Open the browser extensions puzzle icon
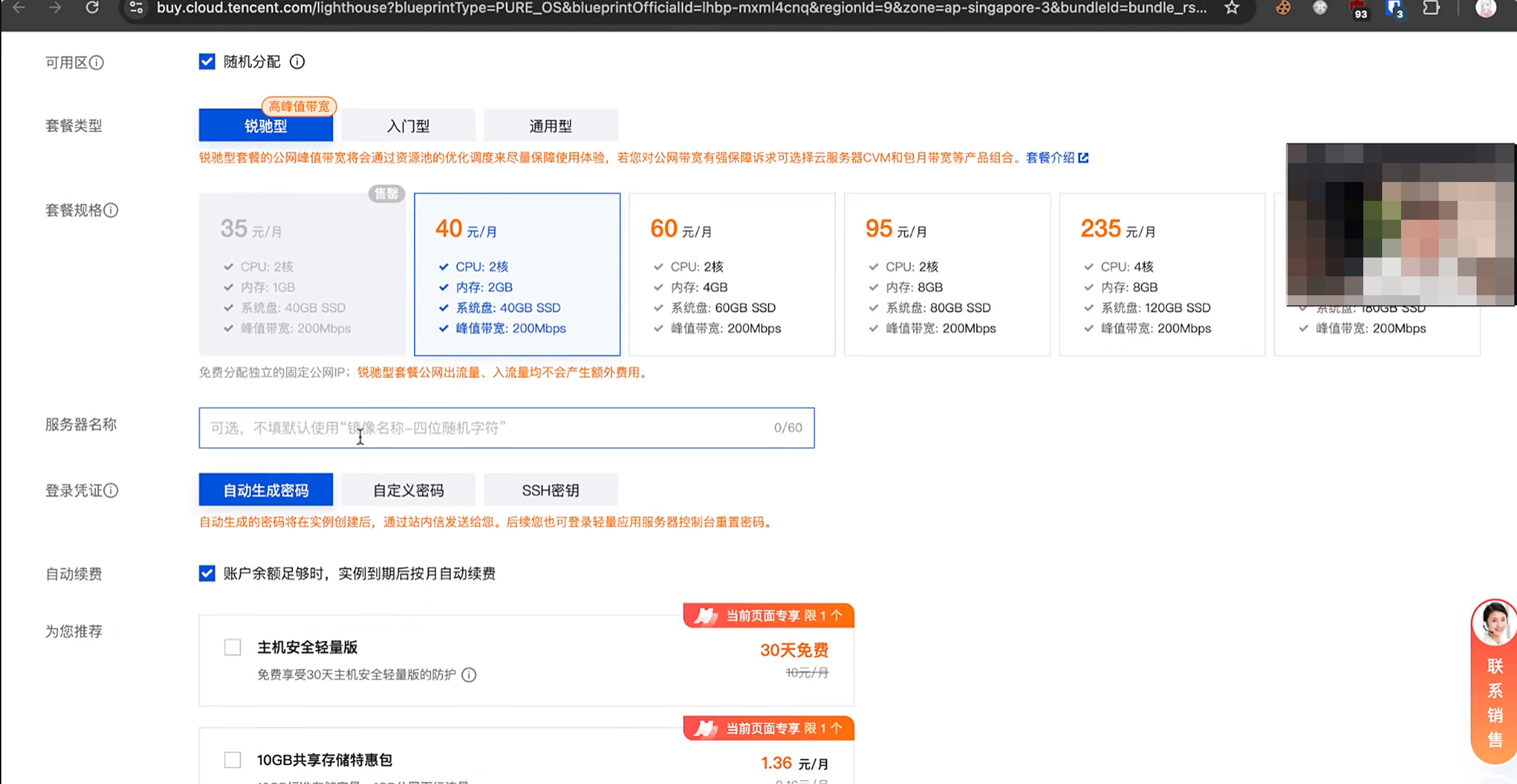 pos(1431,8)
